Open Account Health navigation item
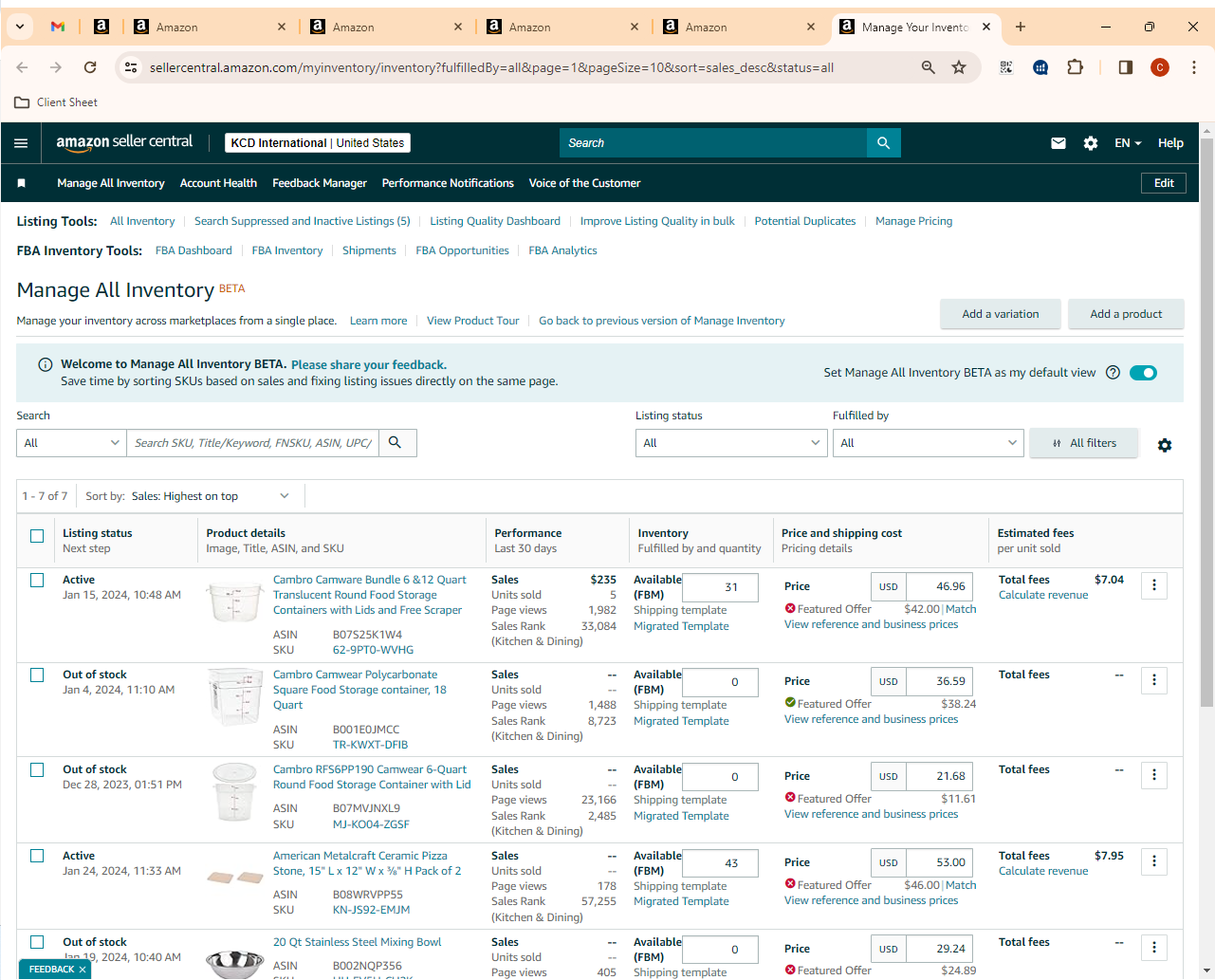 (x=218, y=183)
